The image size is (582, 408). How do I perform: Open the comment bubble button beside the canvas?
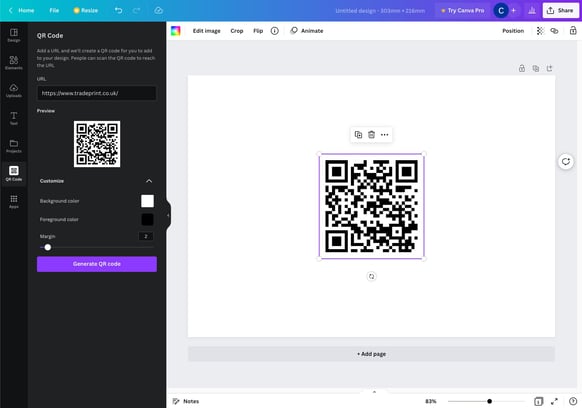click(x=566, y=161)
